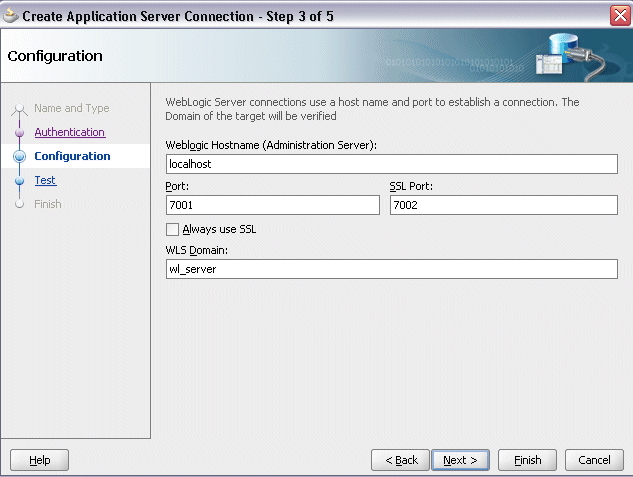Click the Name and Type step marker
The image size is (633, 477).
point(19,109)
